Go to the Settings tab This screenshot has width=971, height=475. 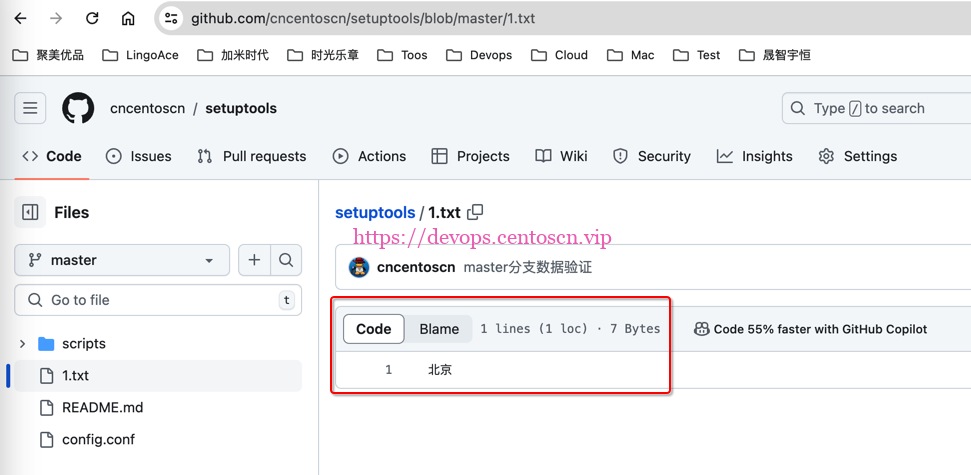857,156
